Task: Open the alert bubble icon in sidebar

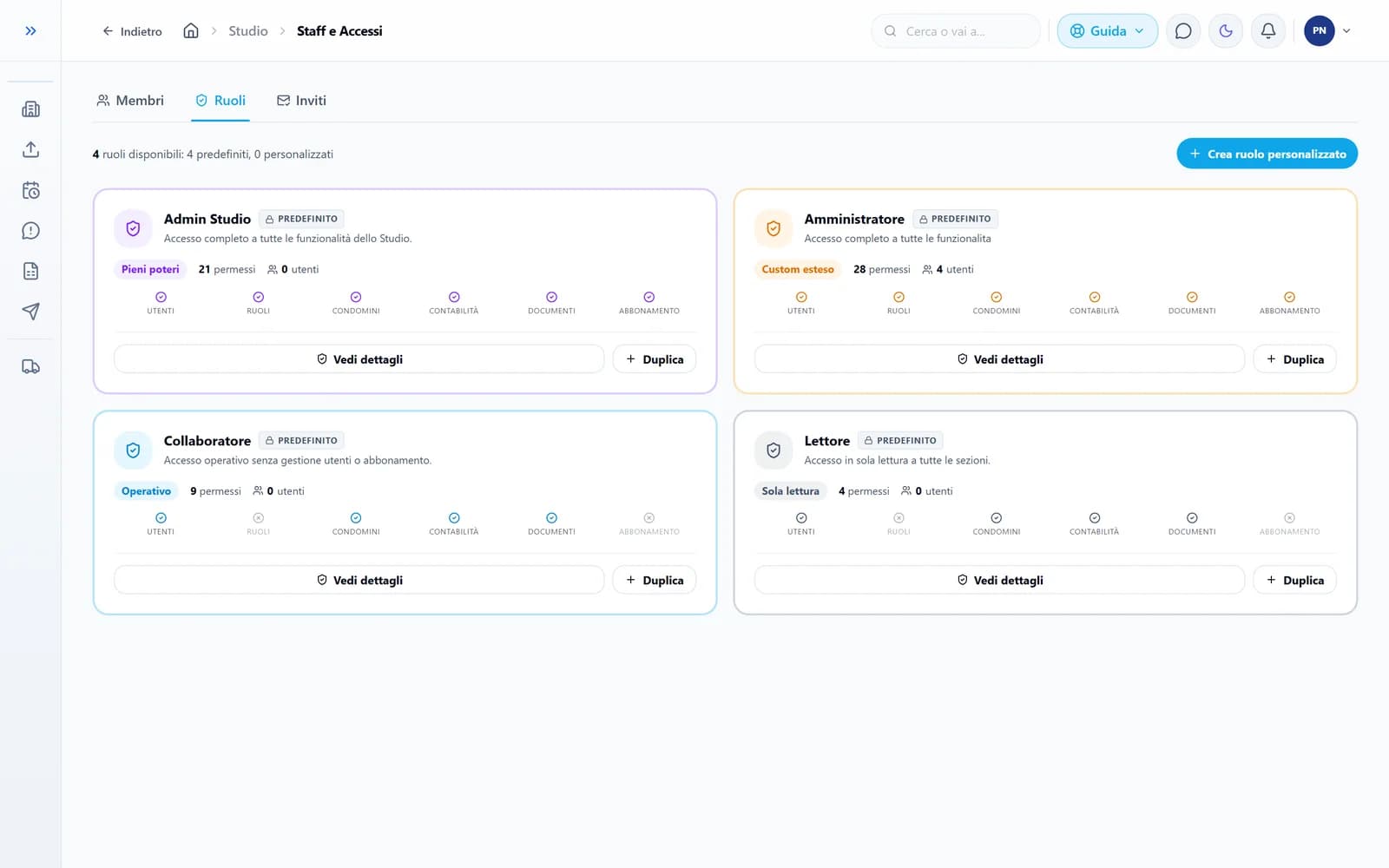Action: coord(30,231)
